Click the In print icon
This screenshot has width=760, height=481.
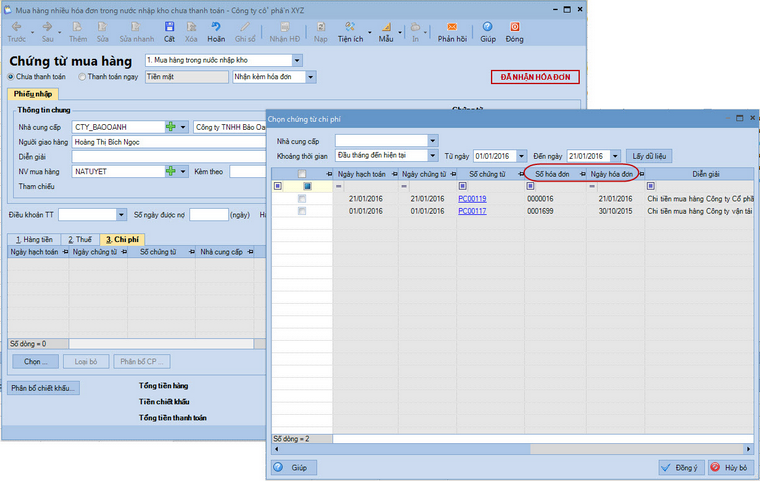(415, 27)
